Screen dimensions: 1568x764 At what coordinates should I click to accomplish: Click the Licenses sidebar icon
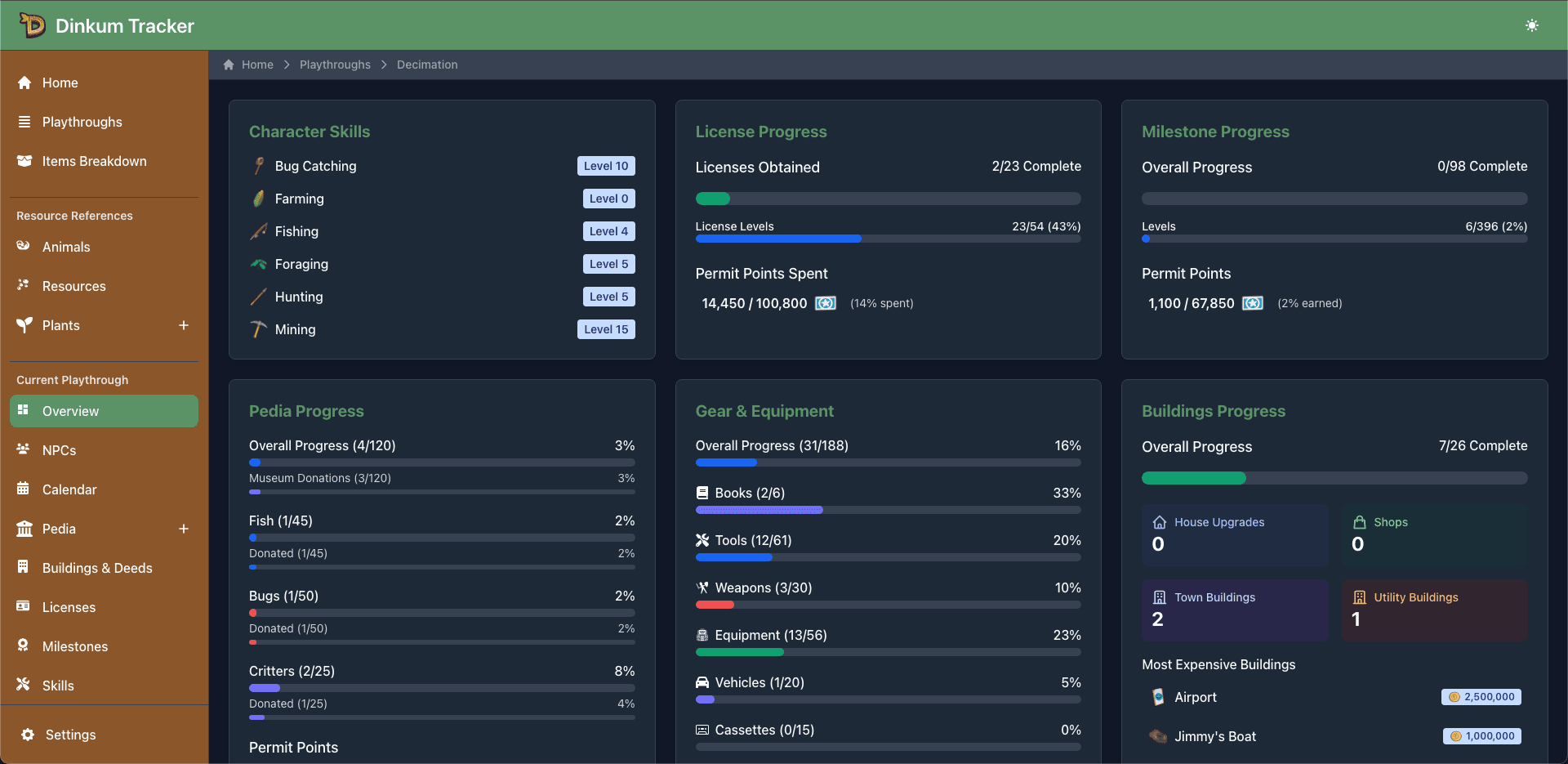tap(24, 606)
